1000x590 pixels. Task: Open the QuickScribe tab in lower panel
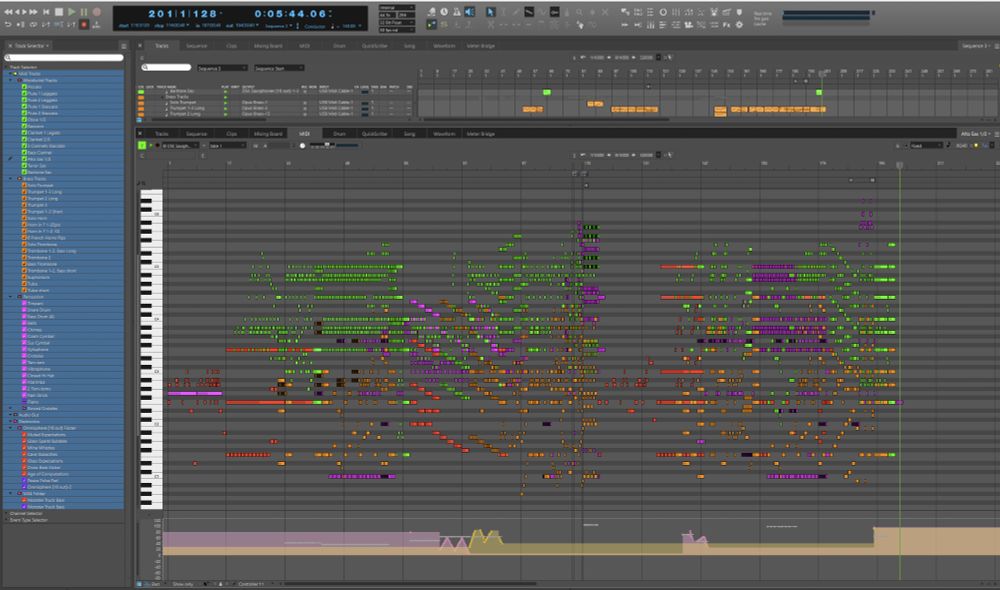pos(374,134)
